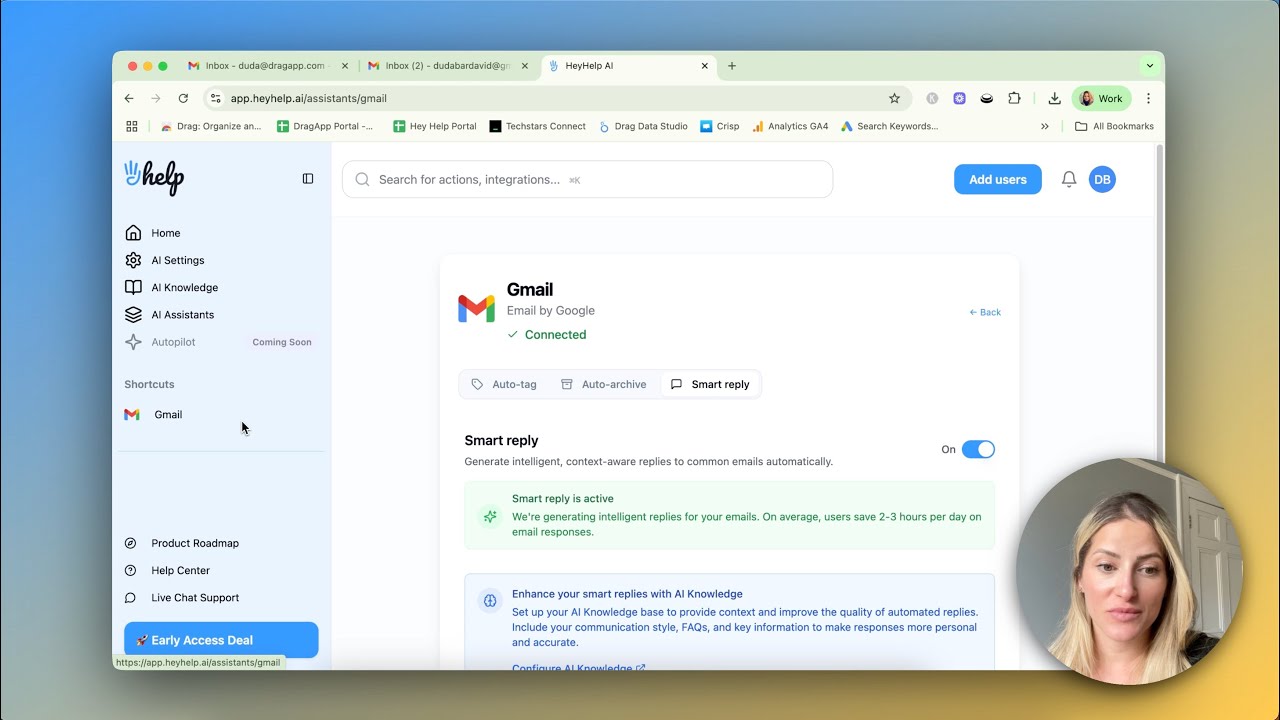Click the Coming Soon badge
This screenshot has width=1280, height=720.
point(282,342)
